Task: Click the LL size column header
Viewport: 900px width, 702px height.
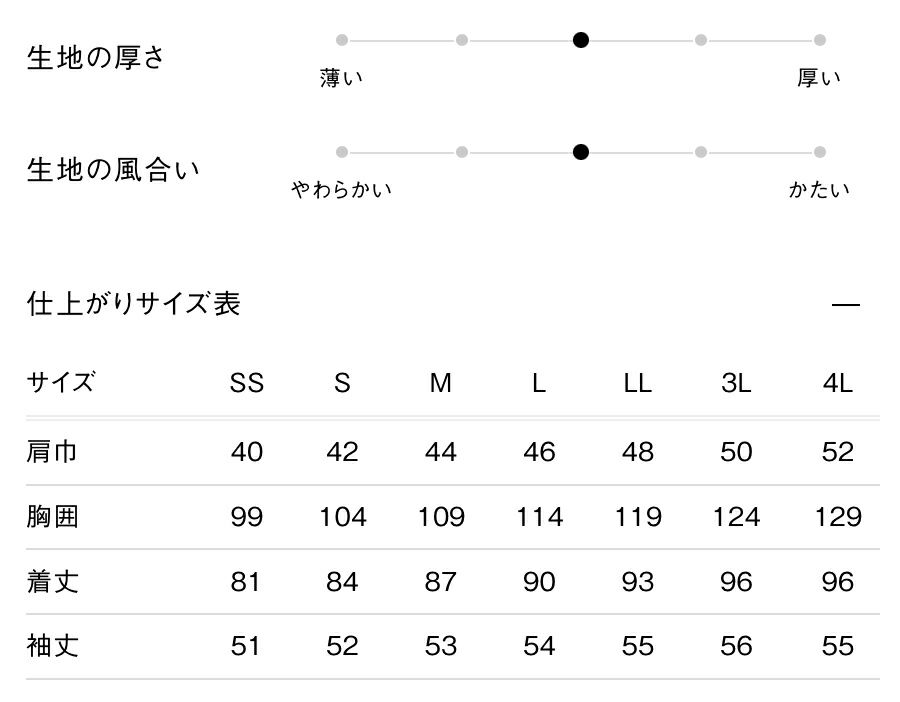Action: [x=637, y=383]
